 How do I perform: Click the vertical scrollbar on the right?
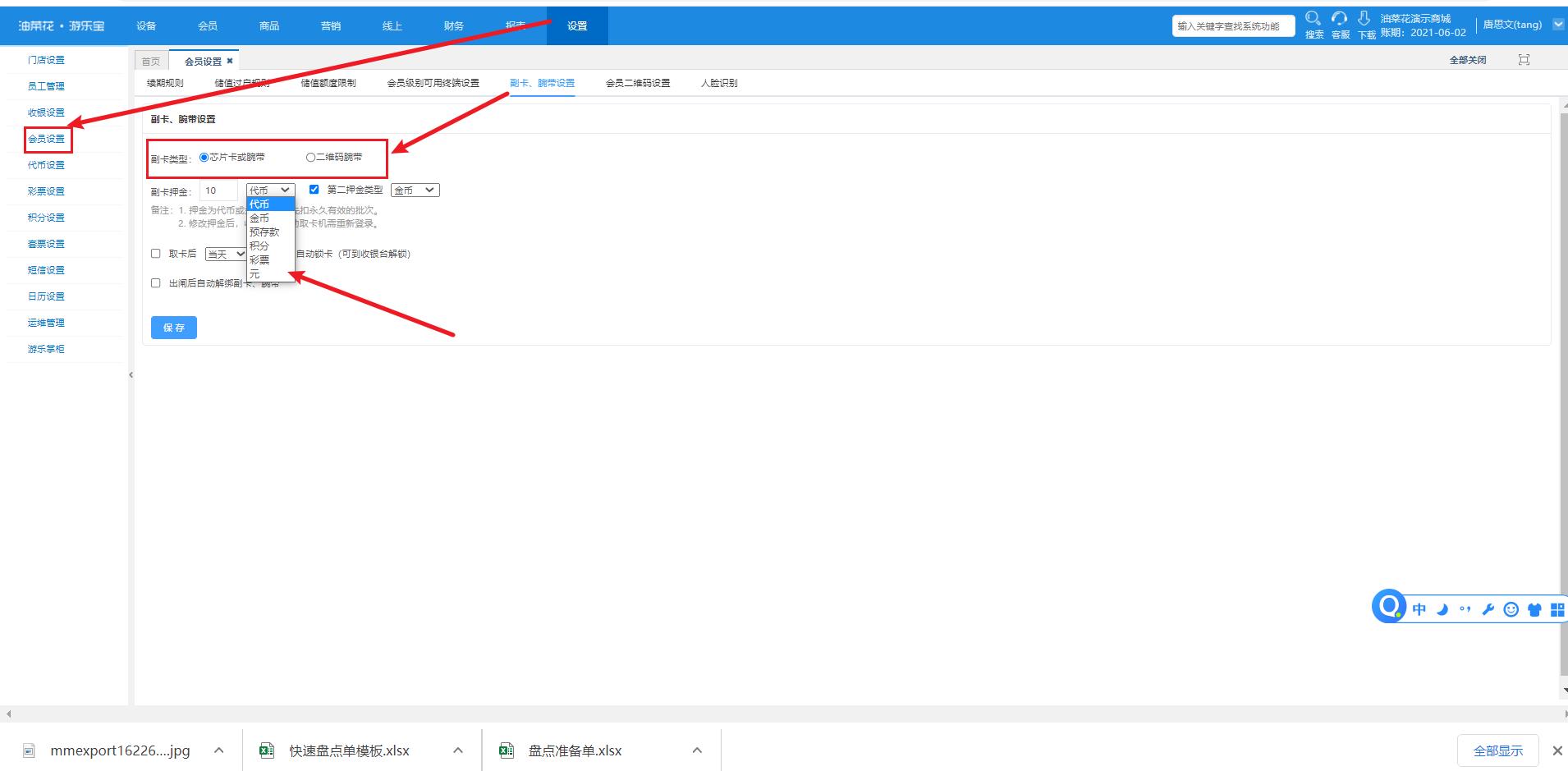1563,394
